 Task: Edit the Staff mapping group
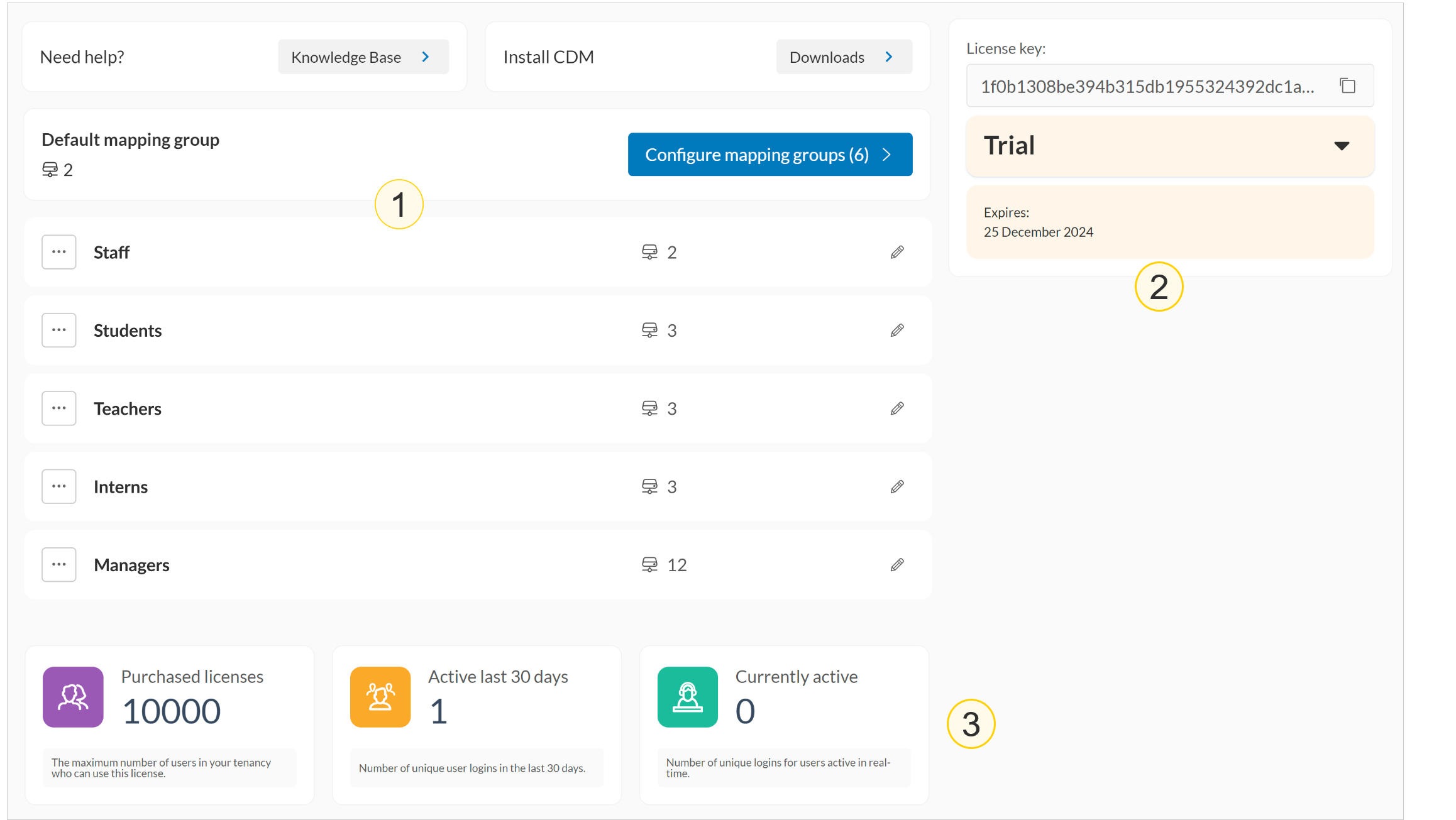click(897, 252)
